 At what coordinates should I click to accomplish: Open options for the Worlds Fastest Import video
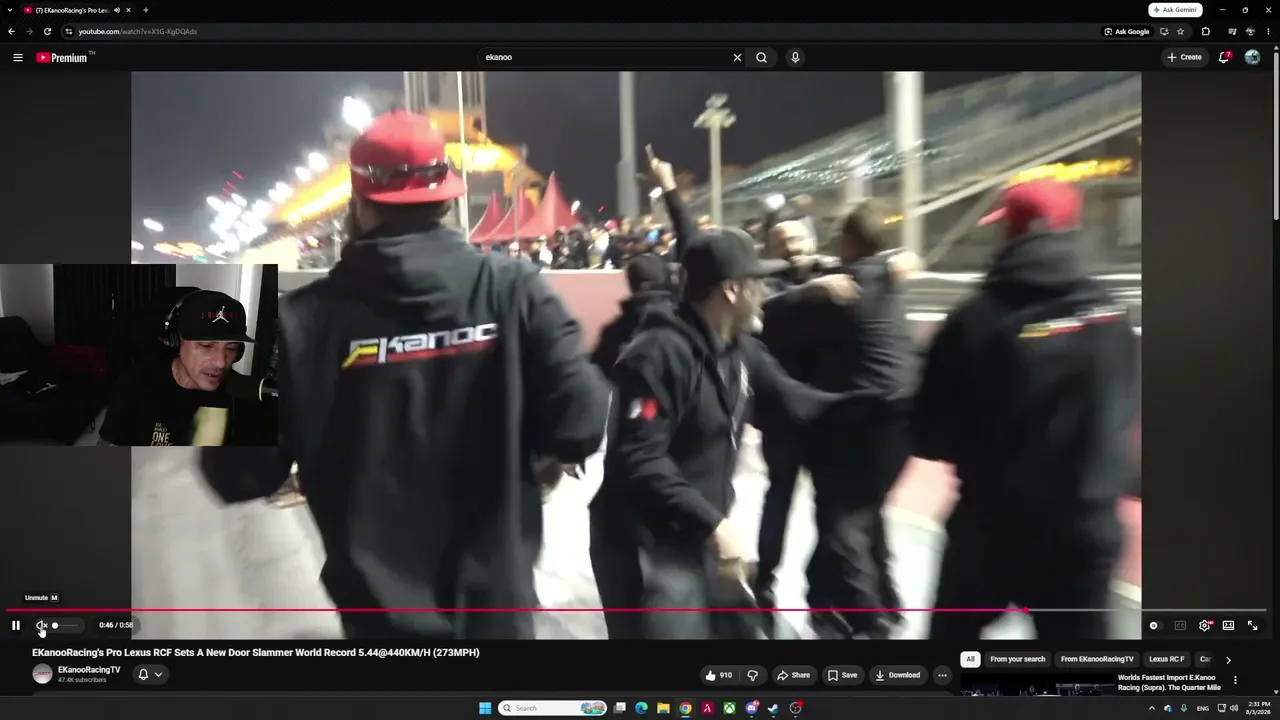pos(1235,680)
